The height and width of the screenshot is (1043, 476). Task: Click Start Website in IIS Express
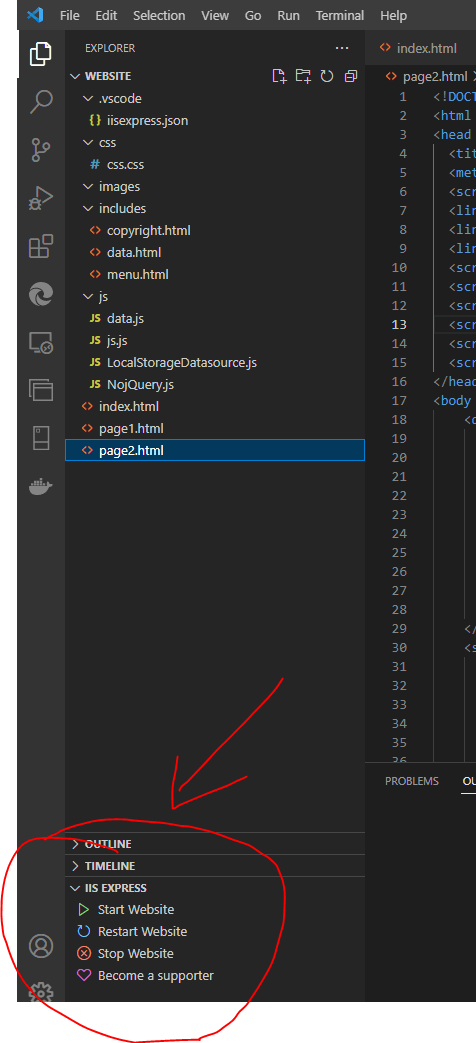tap(136, 909)
